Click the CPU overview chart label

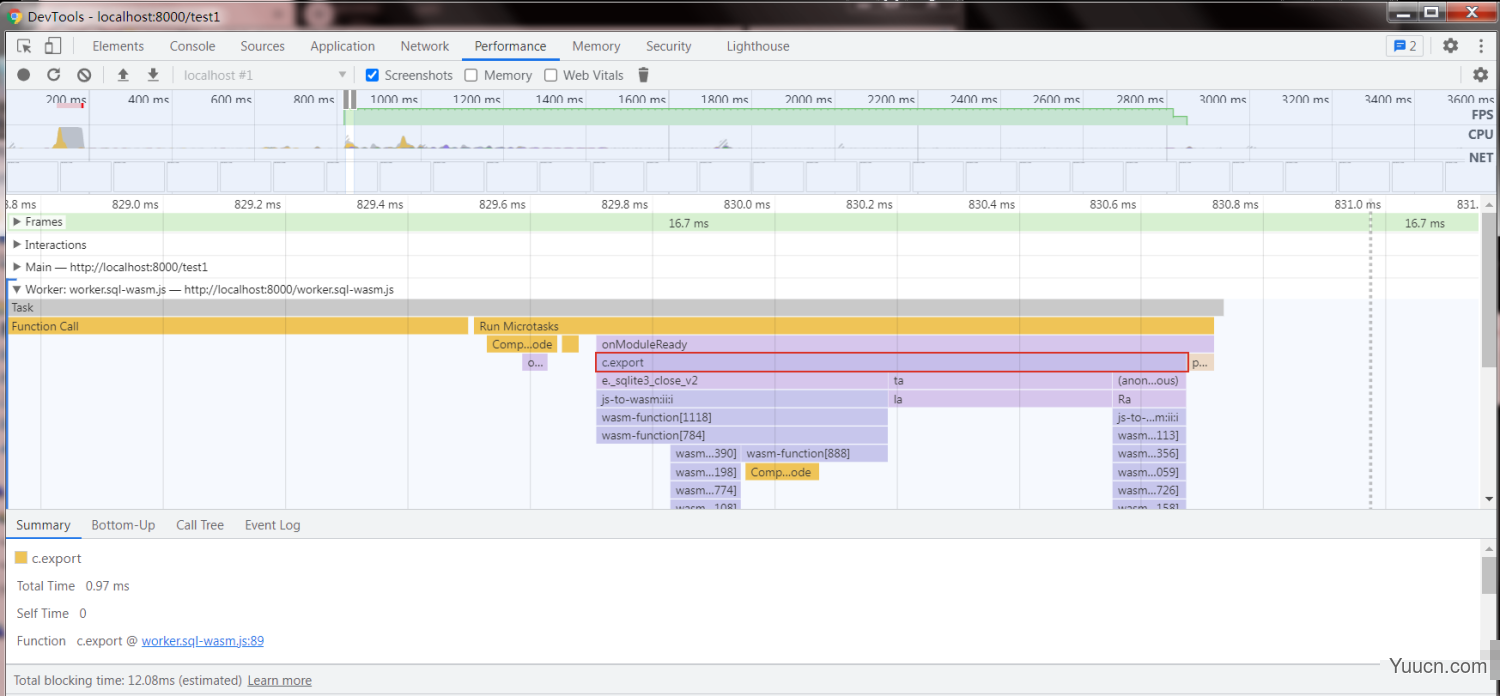coord(1481,134)
